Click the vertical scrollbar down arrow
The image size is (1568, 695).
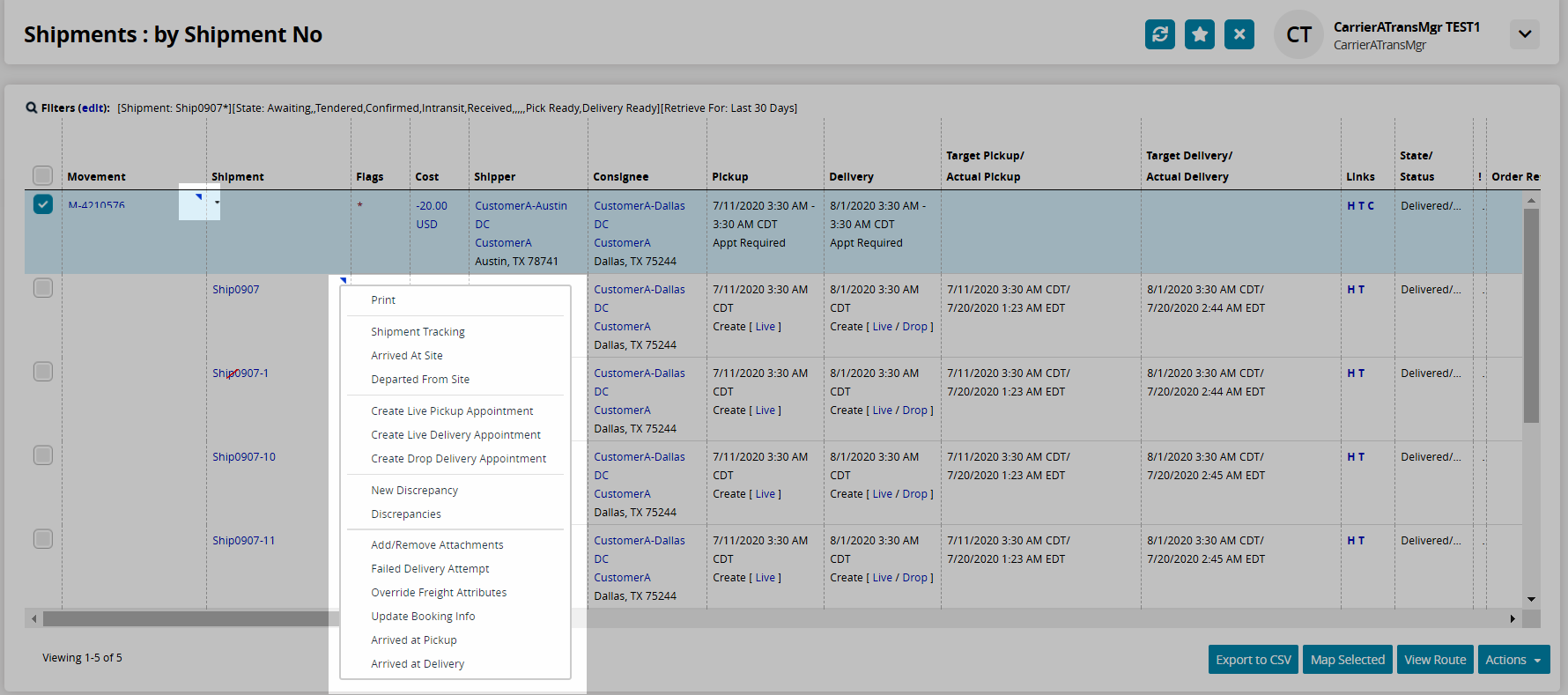[1531, 599]
